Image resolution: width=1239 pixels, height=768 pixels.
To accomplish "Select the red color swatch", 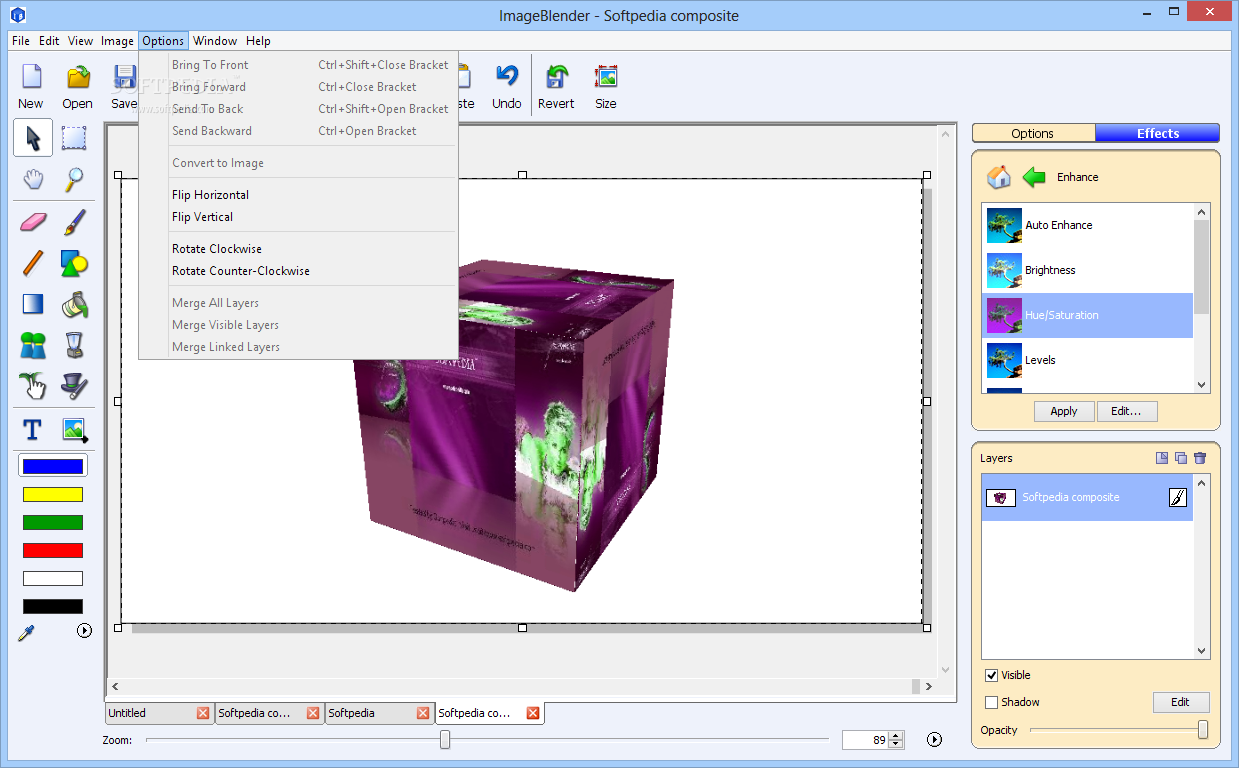I will point(53,550).
